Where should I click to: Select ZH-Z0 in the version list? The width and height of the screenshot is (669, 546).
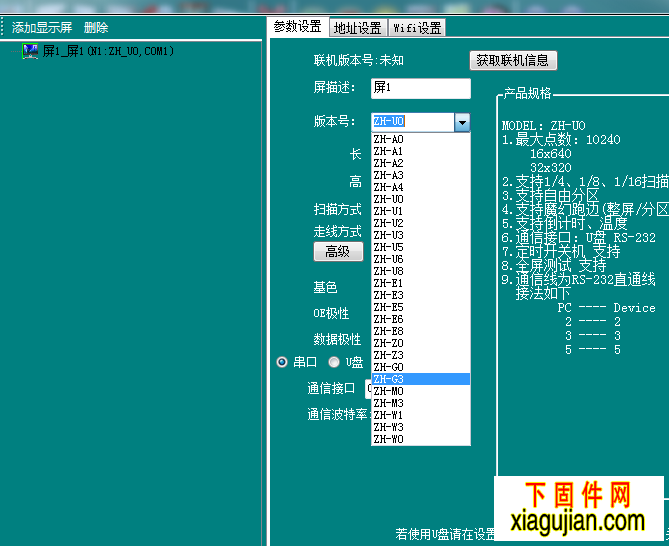coord(421,343)
